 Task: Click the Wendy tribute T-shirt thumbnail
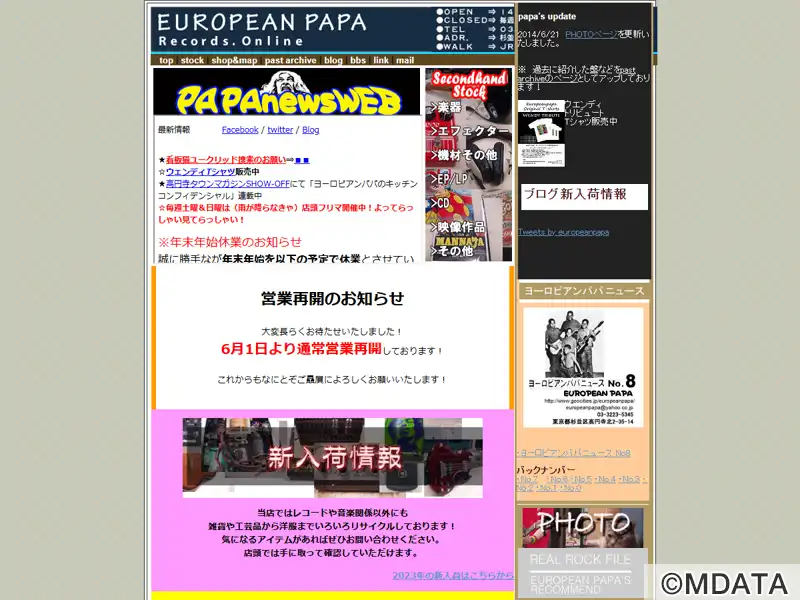541,133
